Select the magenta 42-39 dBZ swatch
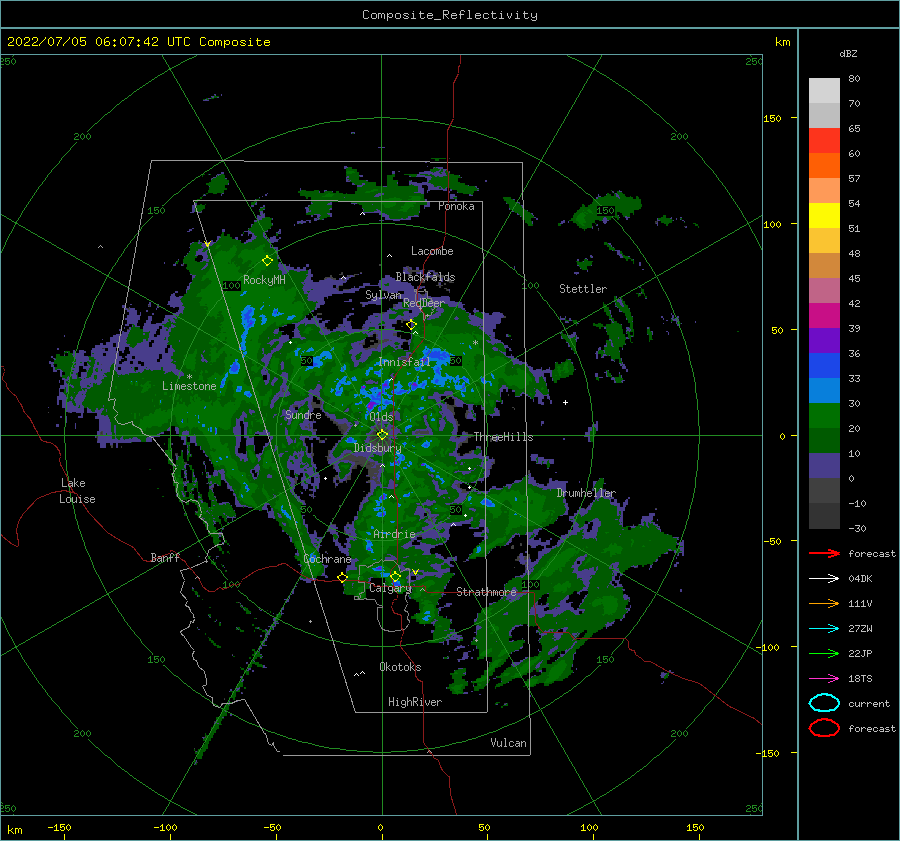The height and width of the screenshot is (841, 900). [x=824, y=316]
